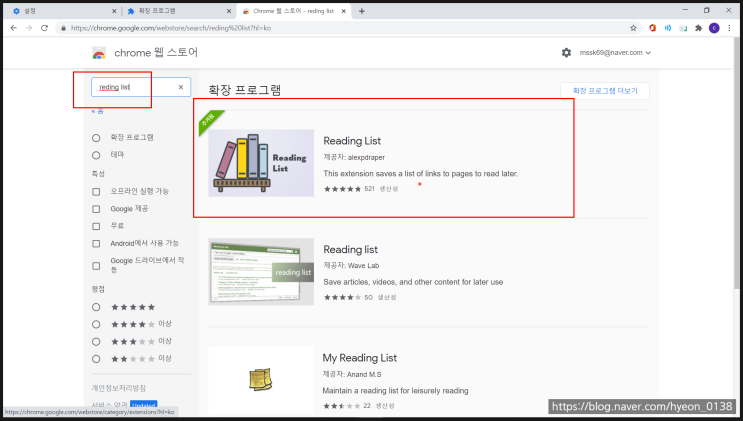Open the Wave Lab reading list thumbnail
Image resolution: width=743 pixels, height=421 pixels.
click(261, 272)
